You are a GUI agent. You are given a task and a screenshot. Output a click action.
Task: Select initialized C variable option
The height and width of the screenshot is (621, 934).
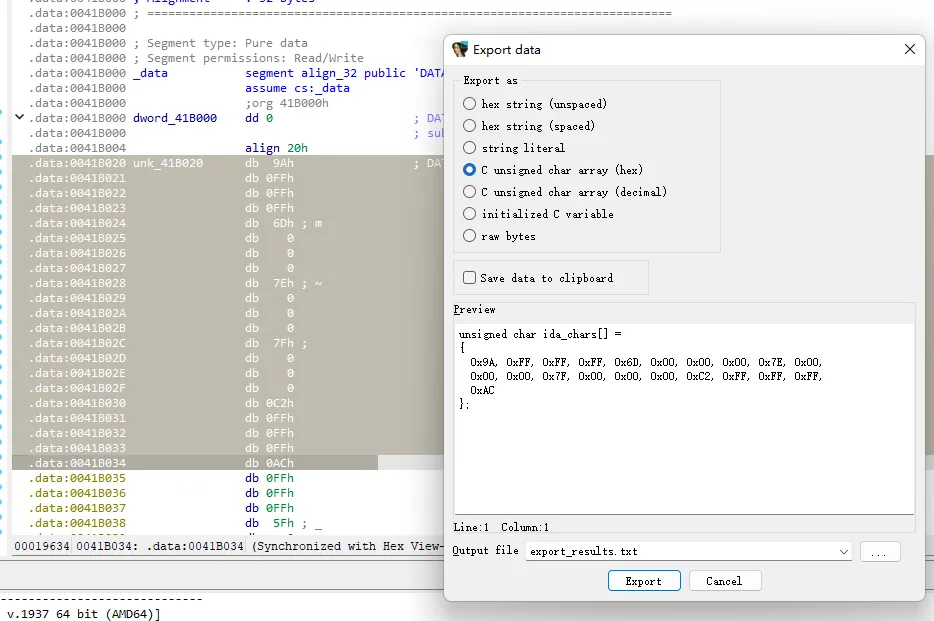tap(470, 214)
